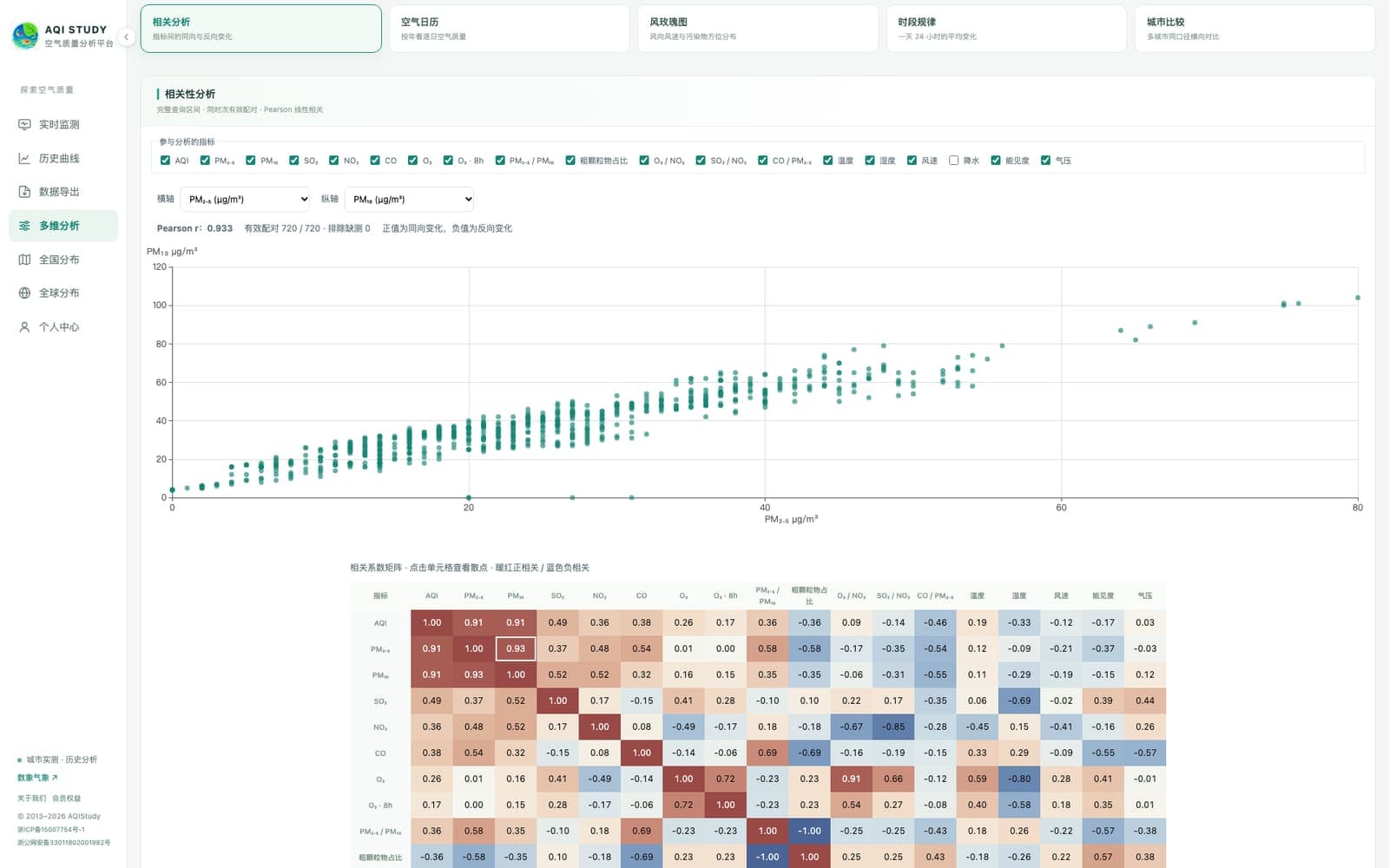Open 关于我们 link
Viewport: 1389px width, 868px height.
click(x=31, y=798)
